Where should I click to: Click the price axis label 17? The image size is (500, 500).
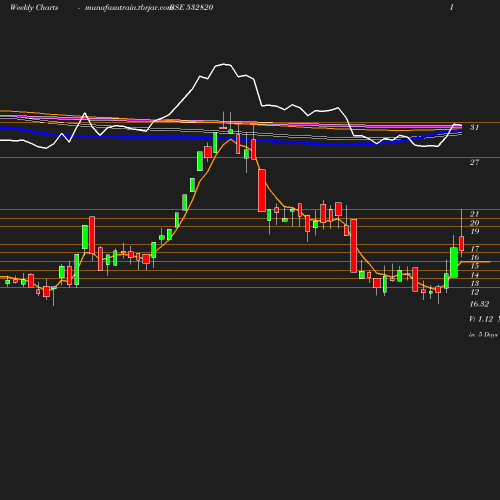tap(475, 249)
